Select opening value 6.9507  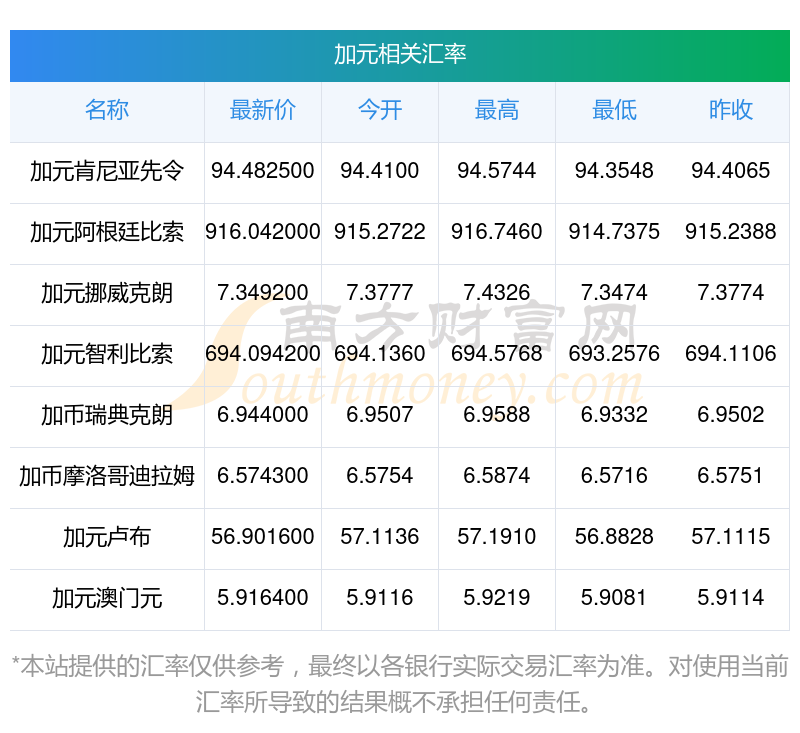pyautogui.click(x=380, y=415)
